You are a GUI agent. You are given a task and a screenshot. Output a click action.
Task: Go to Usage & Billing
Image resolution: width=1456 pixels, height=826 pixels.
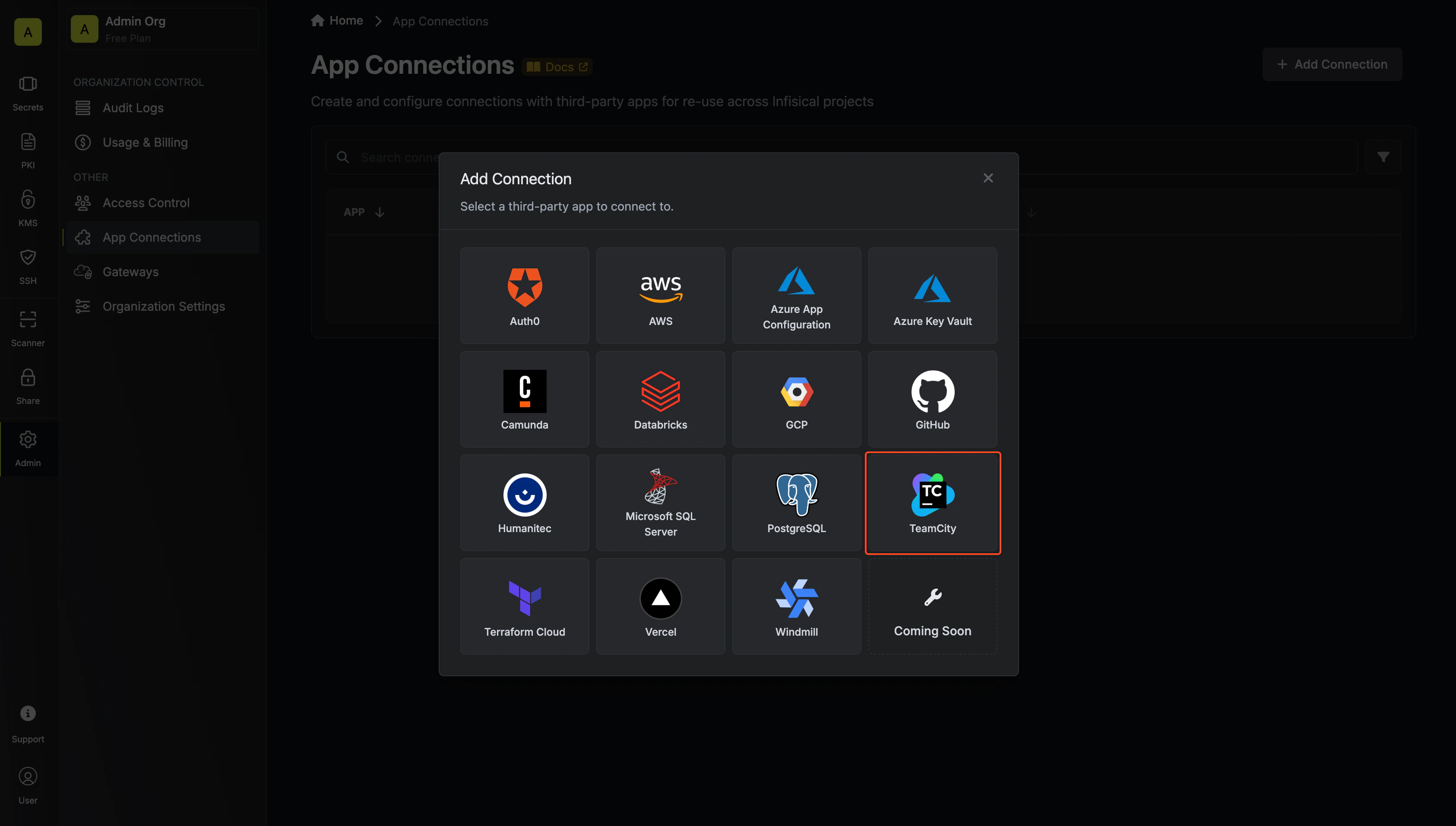[x=162, y=142]
